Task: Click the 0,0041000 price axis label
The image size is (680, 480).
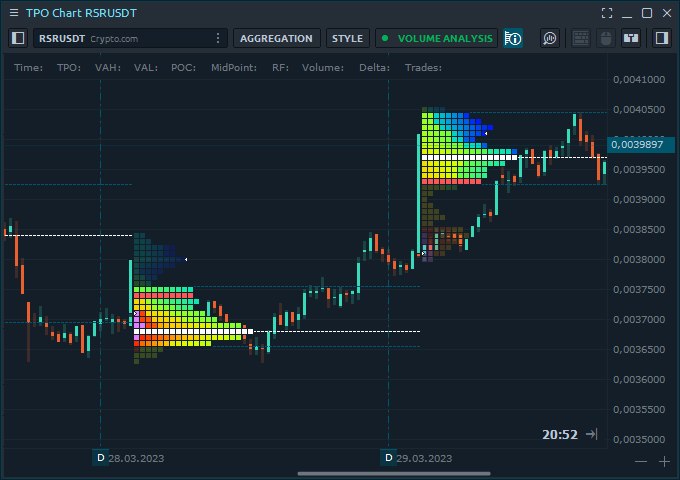Action: (639, 79)
